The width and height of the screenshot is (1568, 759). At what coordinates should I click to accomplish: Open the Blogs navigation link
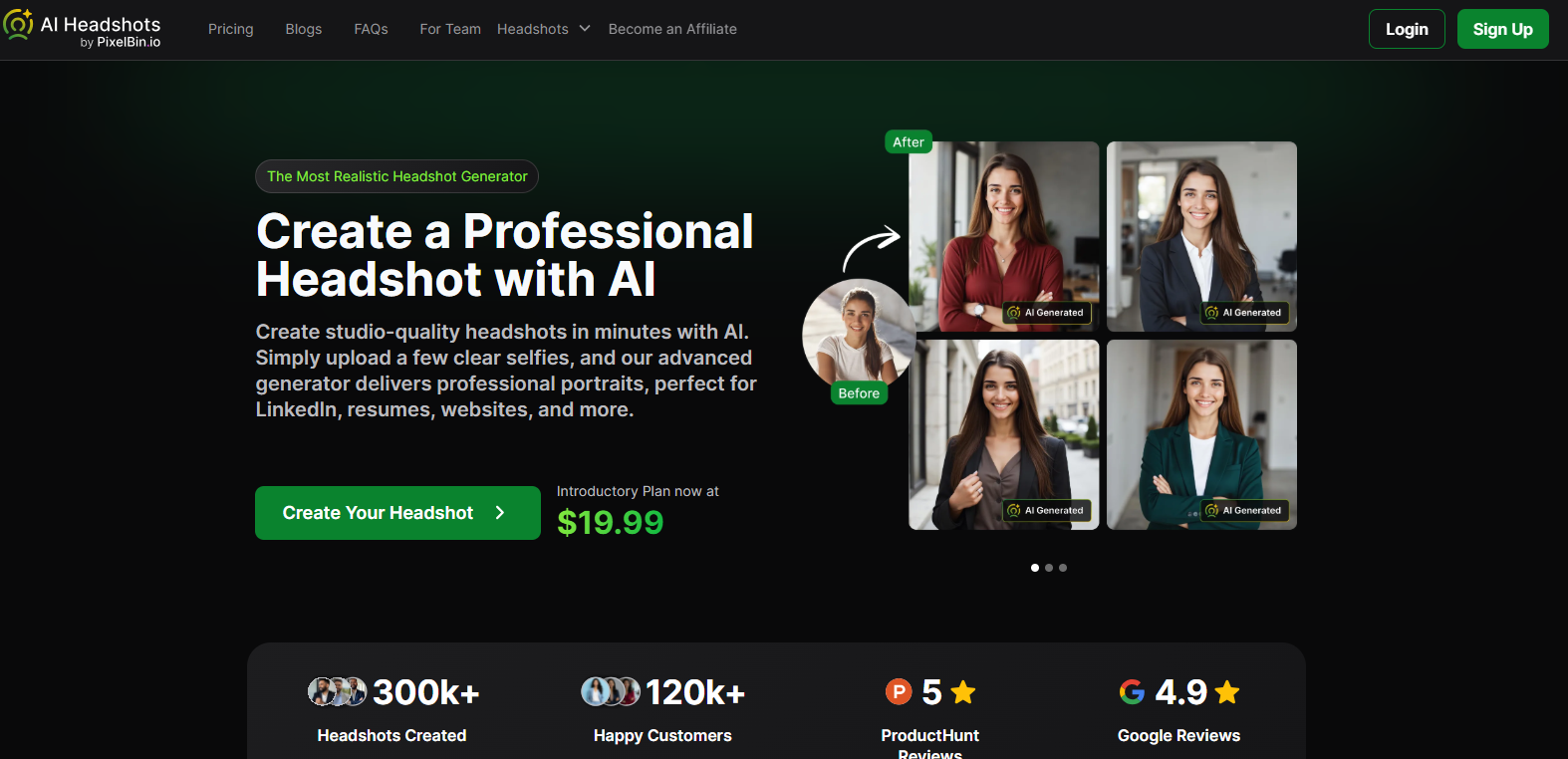click(x=304, y=29)
